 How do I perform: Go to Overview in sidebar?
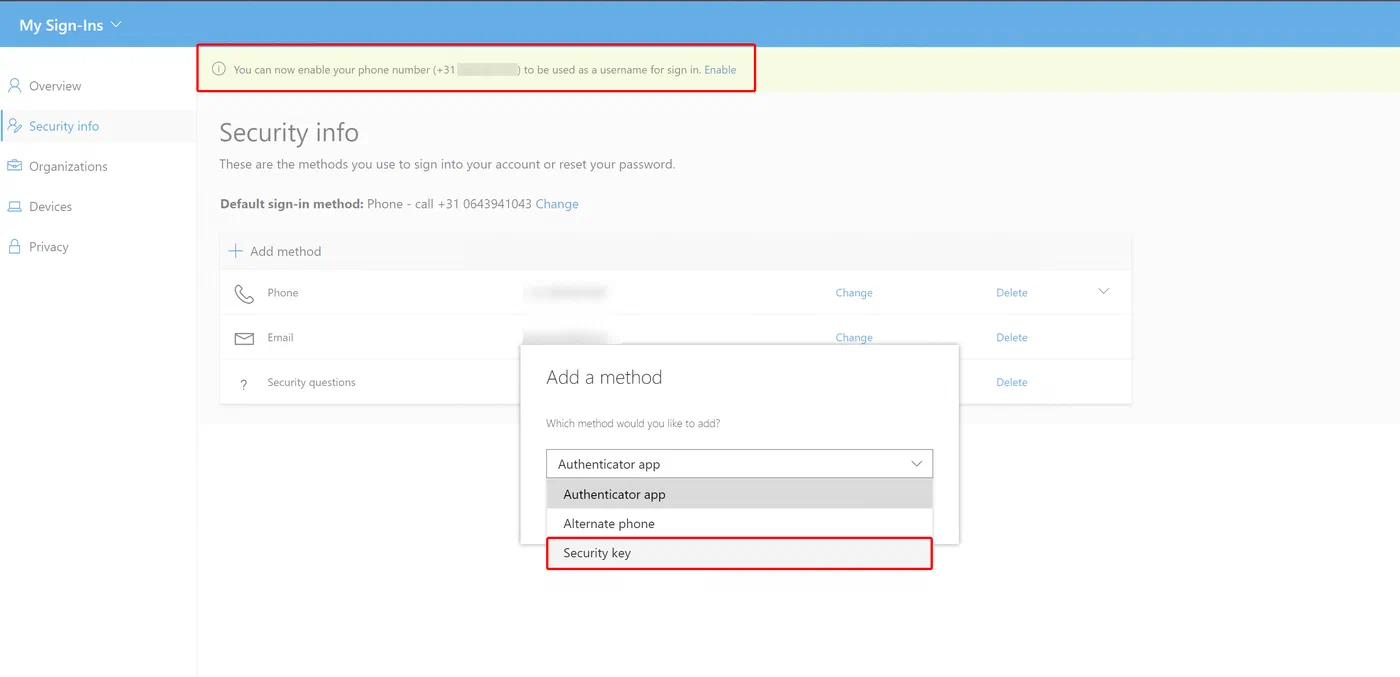55,86
